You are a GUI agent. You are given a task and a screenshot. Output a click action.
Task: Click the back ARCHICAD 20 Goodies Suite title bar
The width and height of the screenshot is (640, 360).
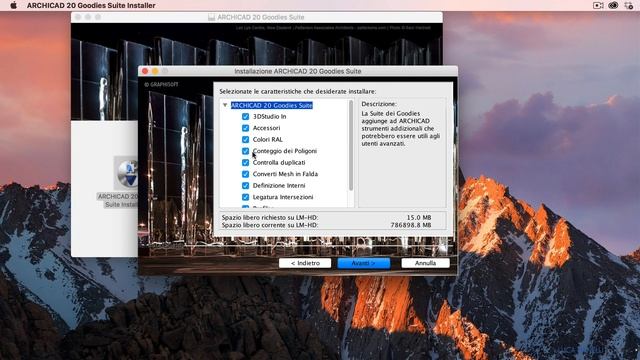pyautogui.click(x=257, y=17)
